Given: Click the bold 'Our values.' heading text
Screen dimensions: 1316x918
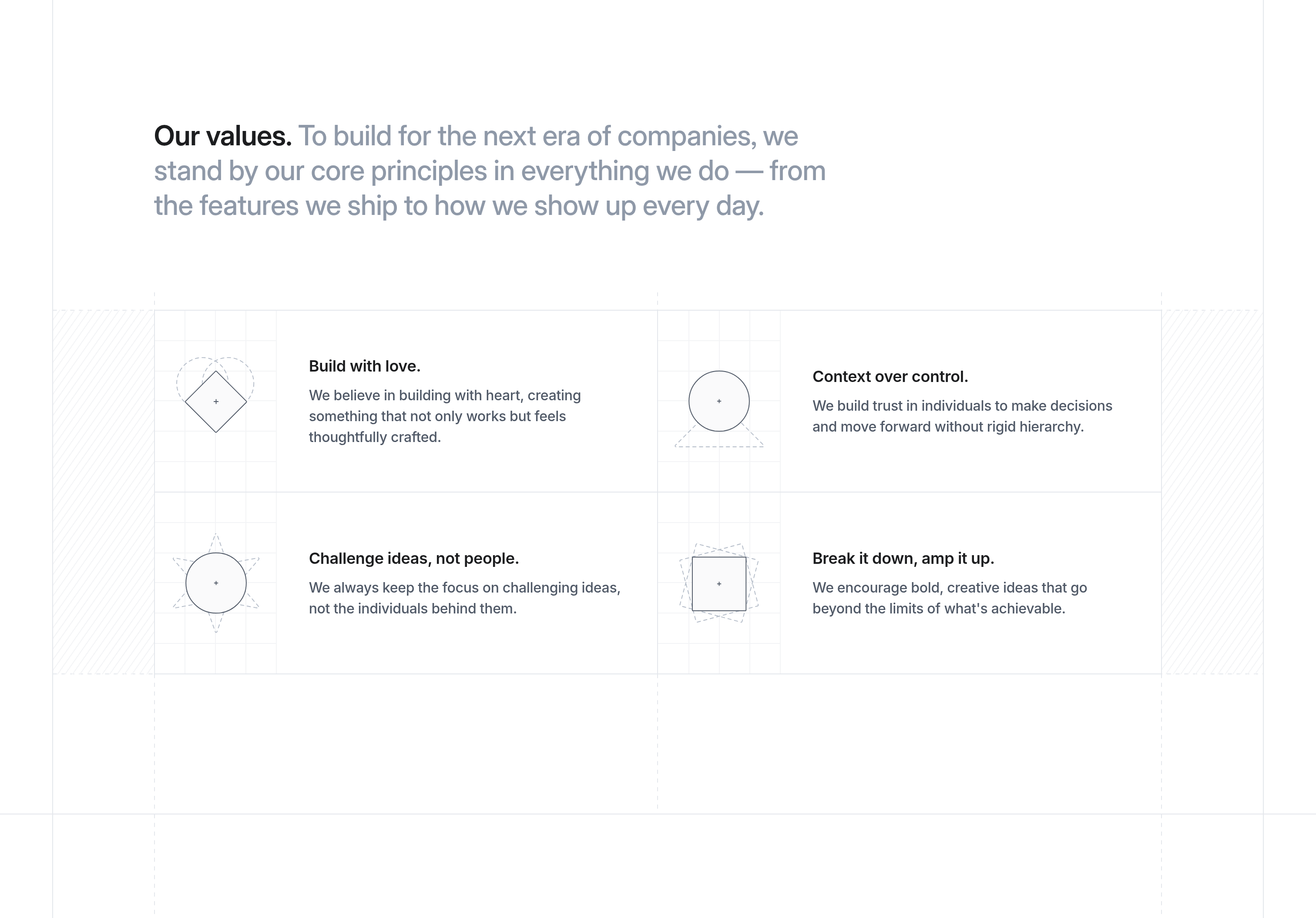Looking at the screenshot, I should pos(223,136).
